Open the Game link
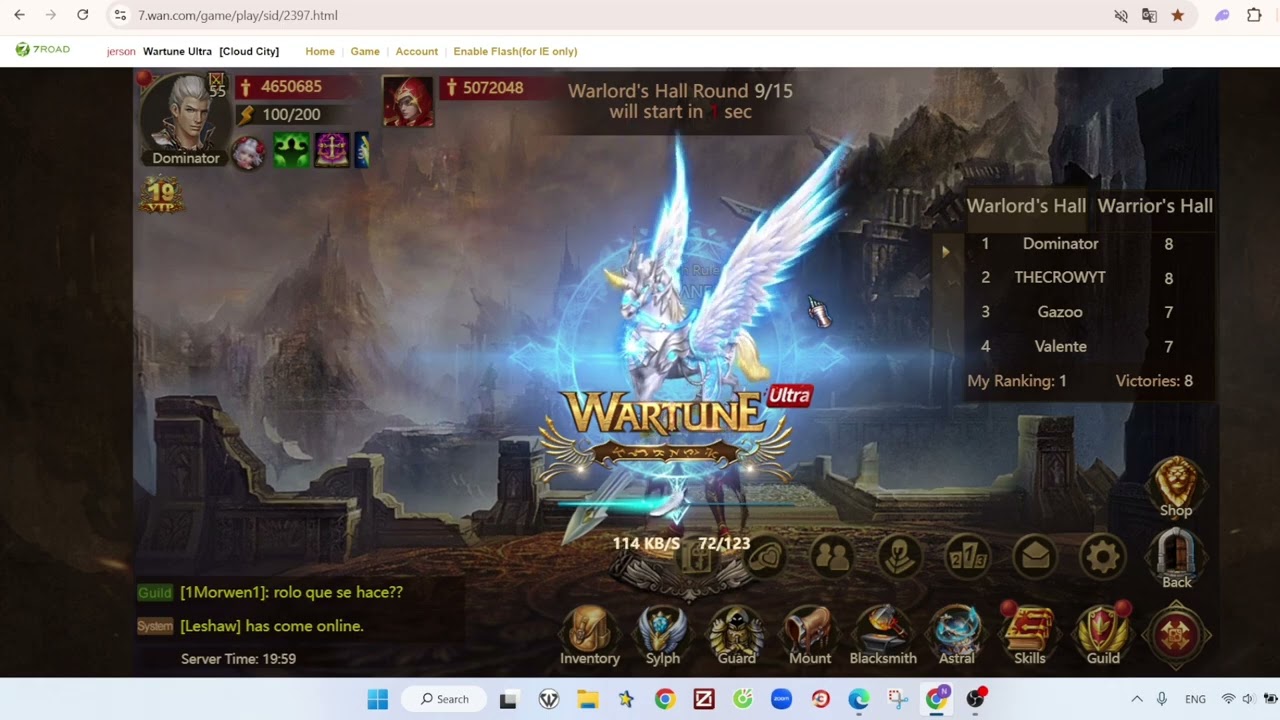 tap(365, 51)
